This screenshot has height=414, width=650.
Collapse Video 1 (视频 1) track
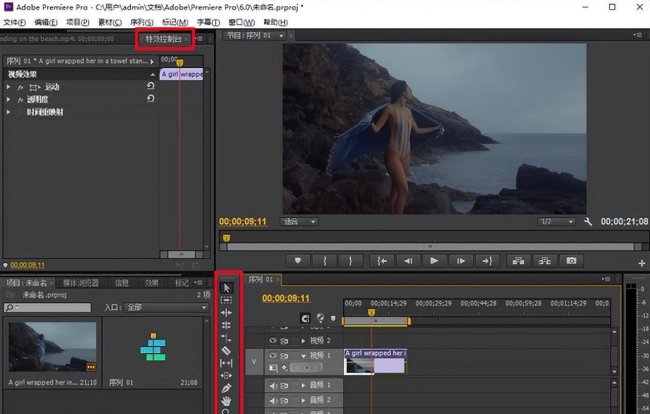click(x=303, y=356)
